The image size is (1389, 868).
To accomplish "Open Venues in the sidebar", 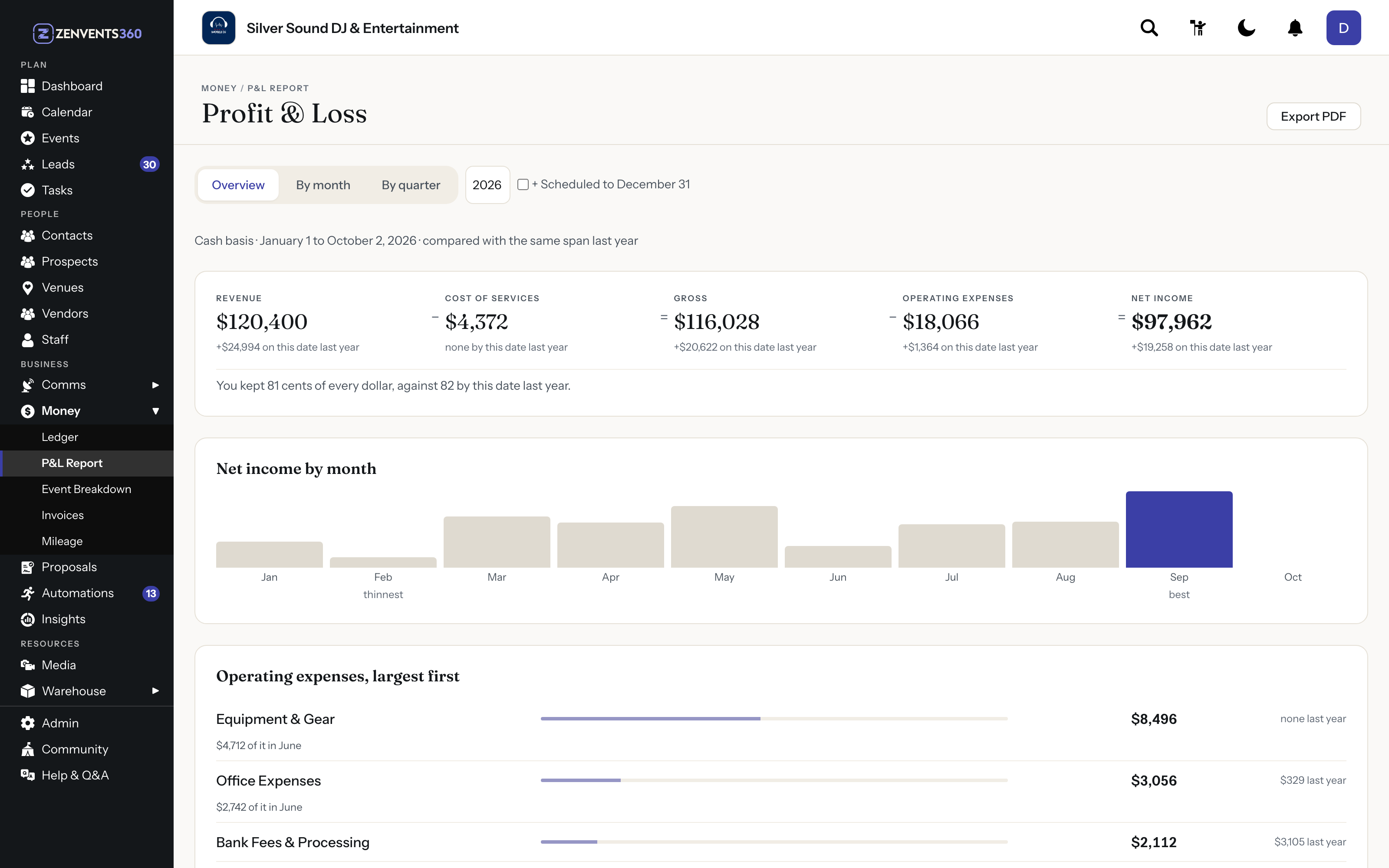I will coord(87,288).
